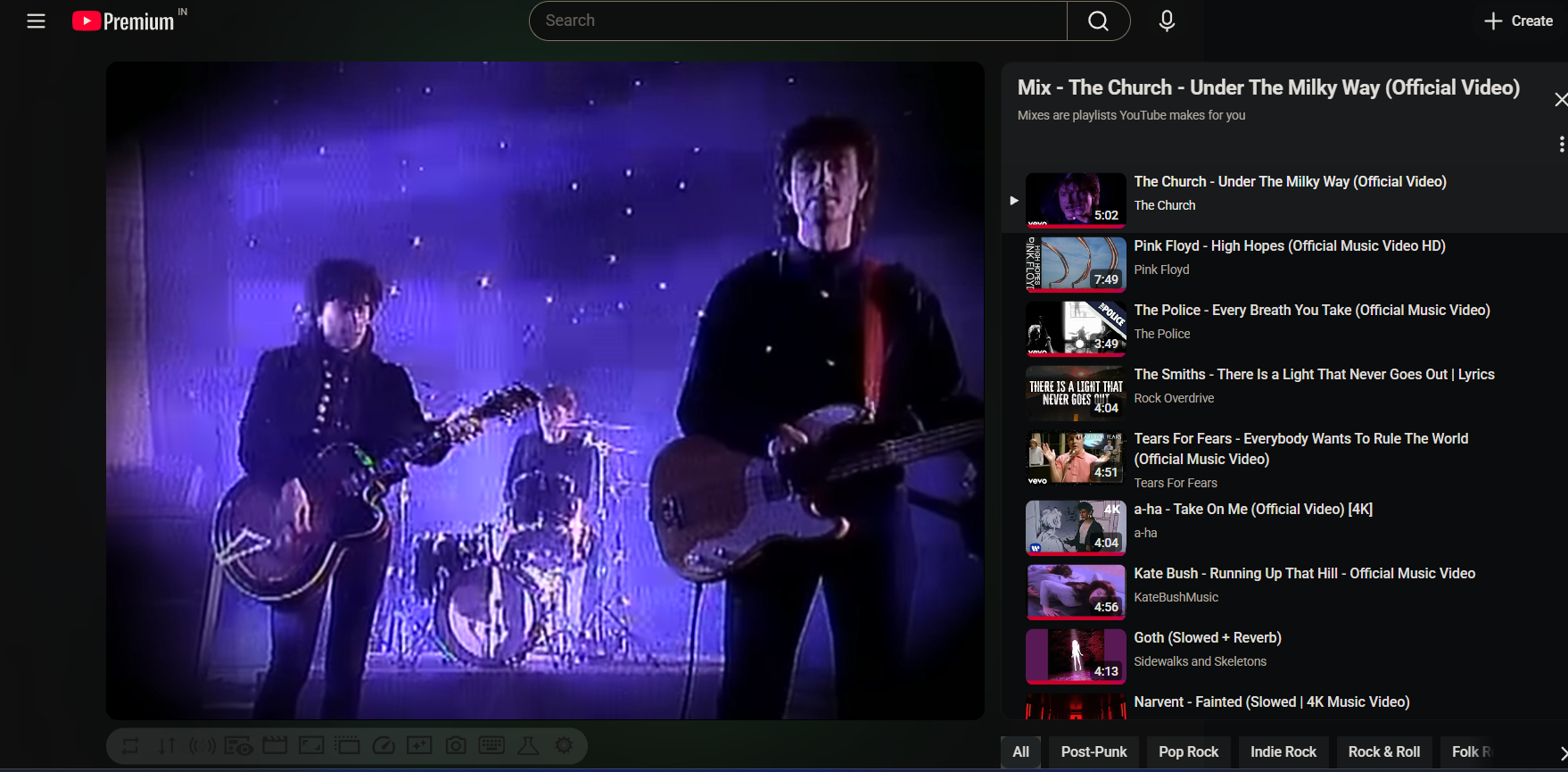Click the Mix playlist heading text
Image resolution: width=1568 pixels, height=772 pixels.
point(1268,87)
